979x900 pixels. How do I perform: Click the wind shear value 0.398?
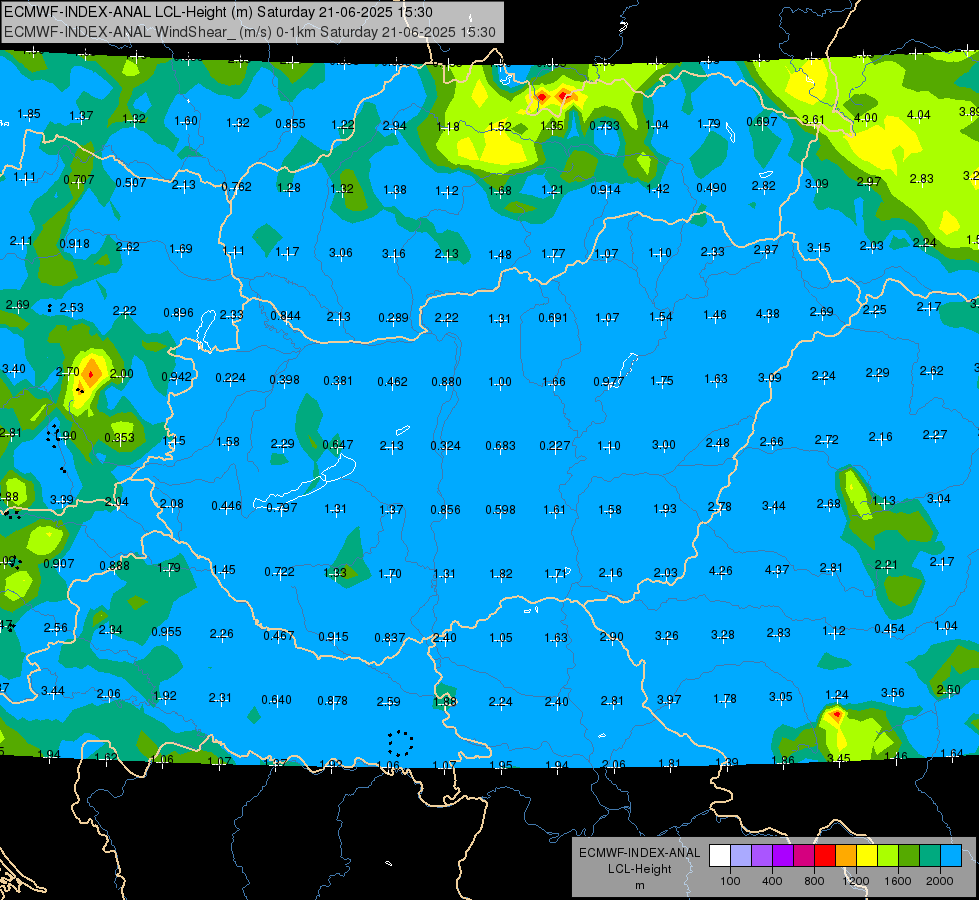pos(284,379)
